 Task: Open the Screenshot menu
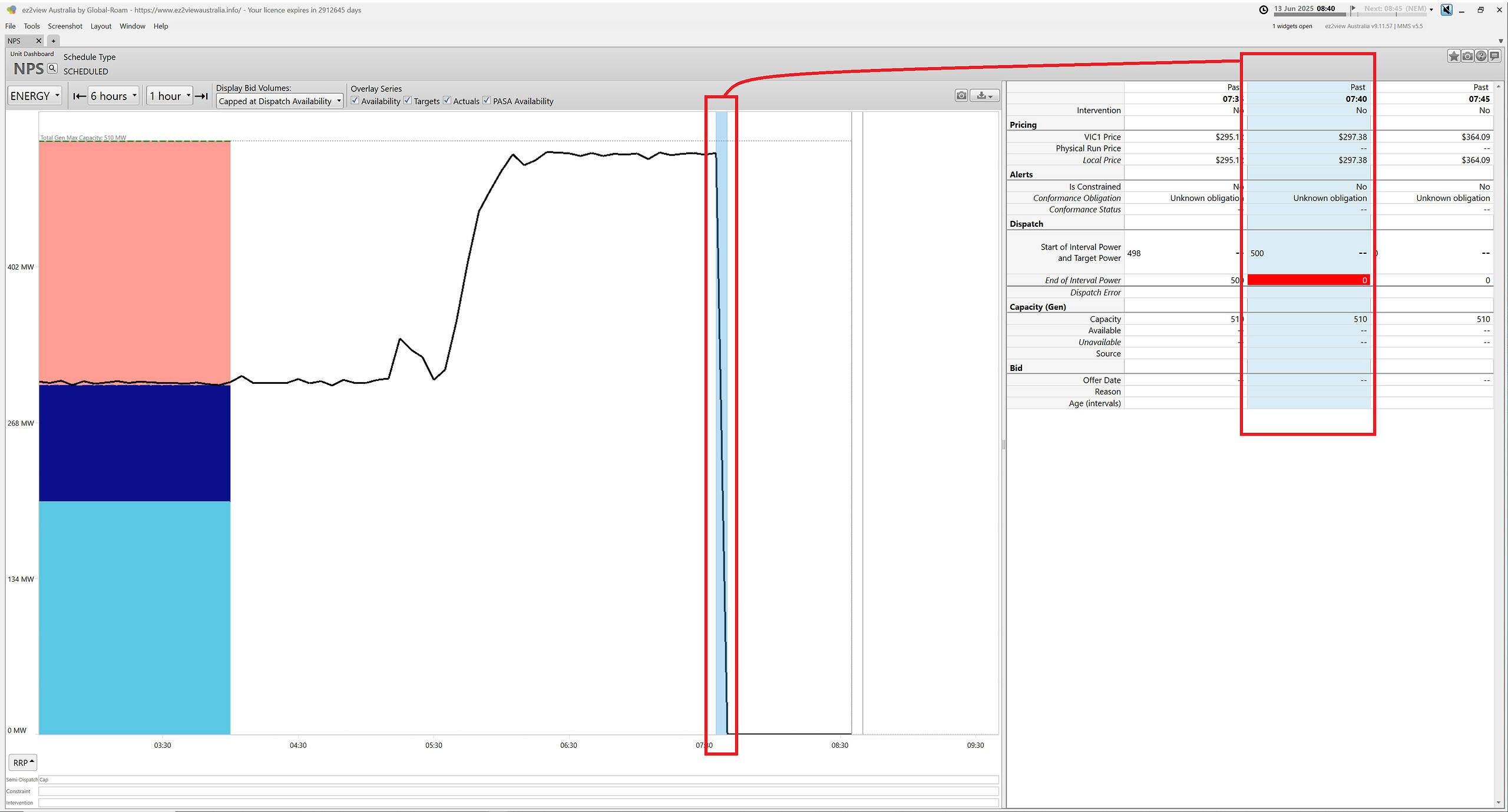click(x=65, y=26)
